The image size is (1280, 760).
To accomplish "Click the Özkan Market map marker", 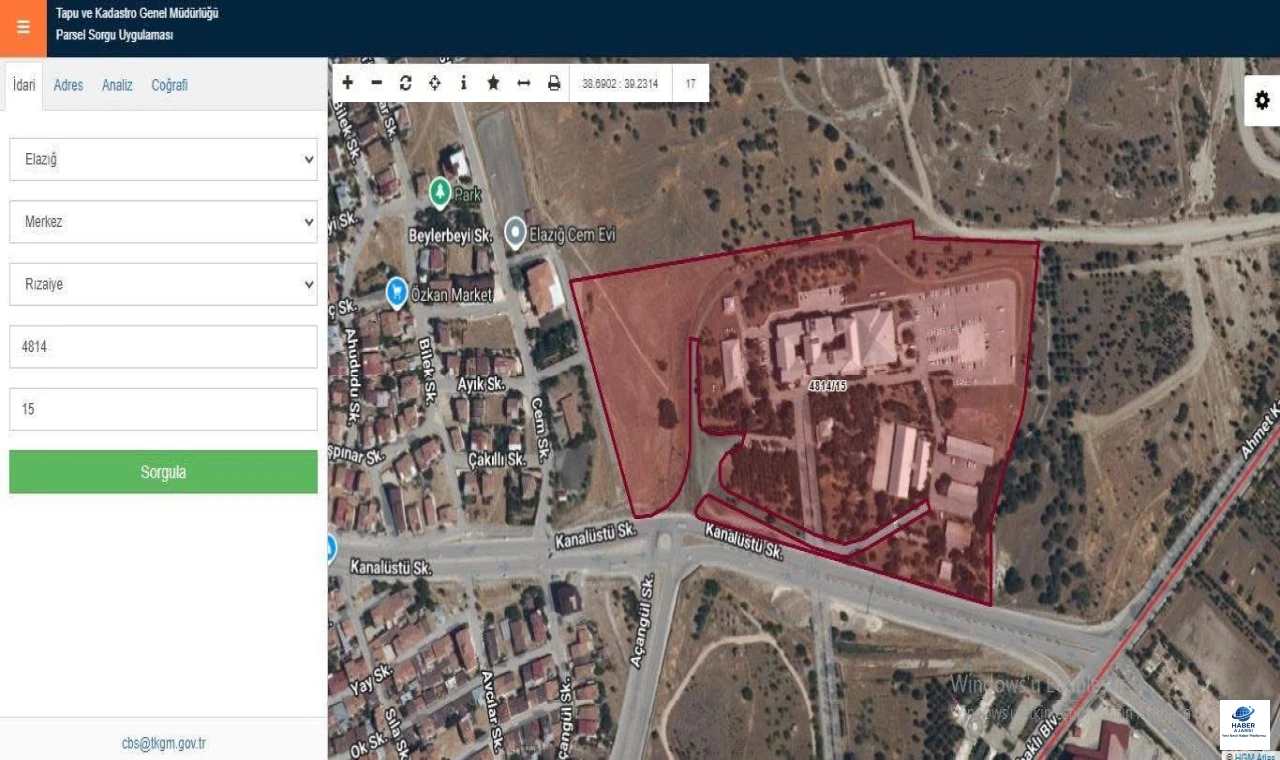I will click(x=397, y=293).
